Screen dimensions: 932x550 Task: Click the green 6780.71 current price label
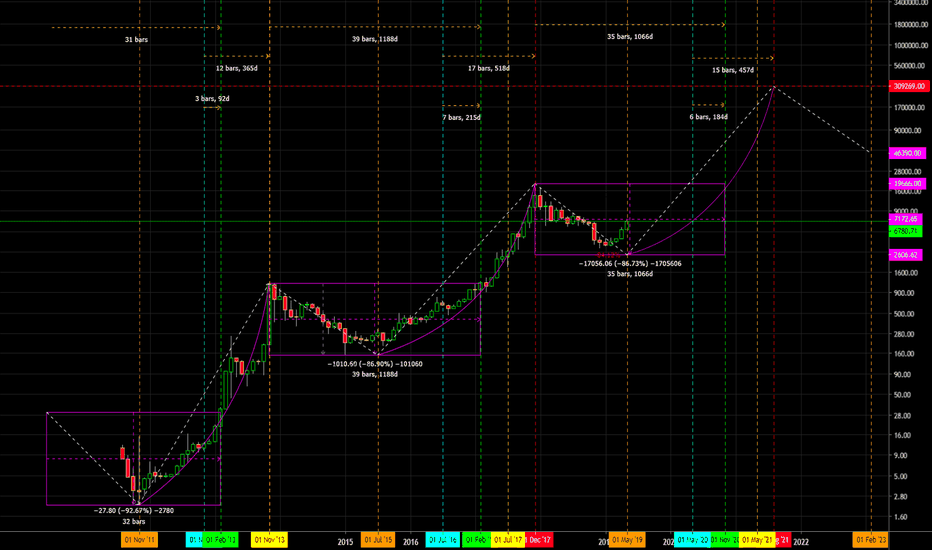[x=905, y=231]
